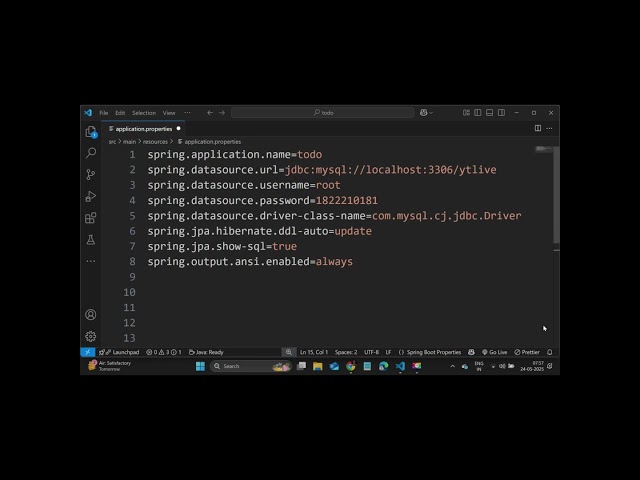
Task: Change the UTF-8 encoding
Action: 371,352
